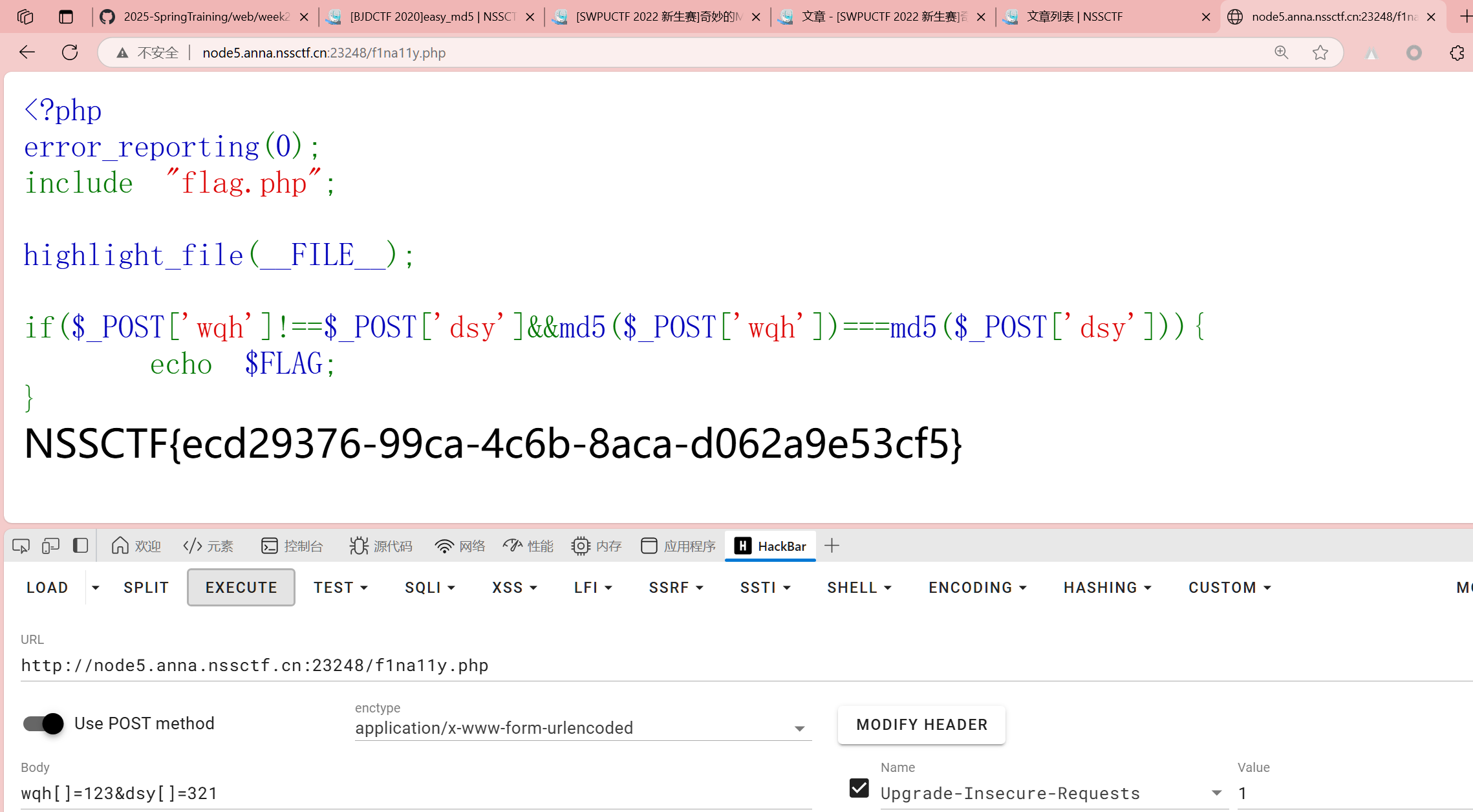The height and width of the screenshot is (812, 1473).
Task: Click the browser back arrow
Action: (27, 52)
